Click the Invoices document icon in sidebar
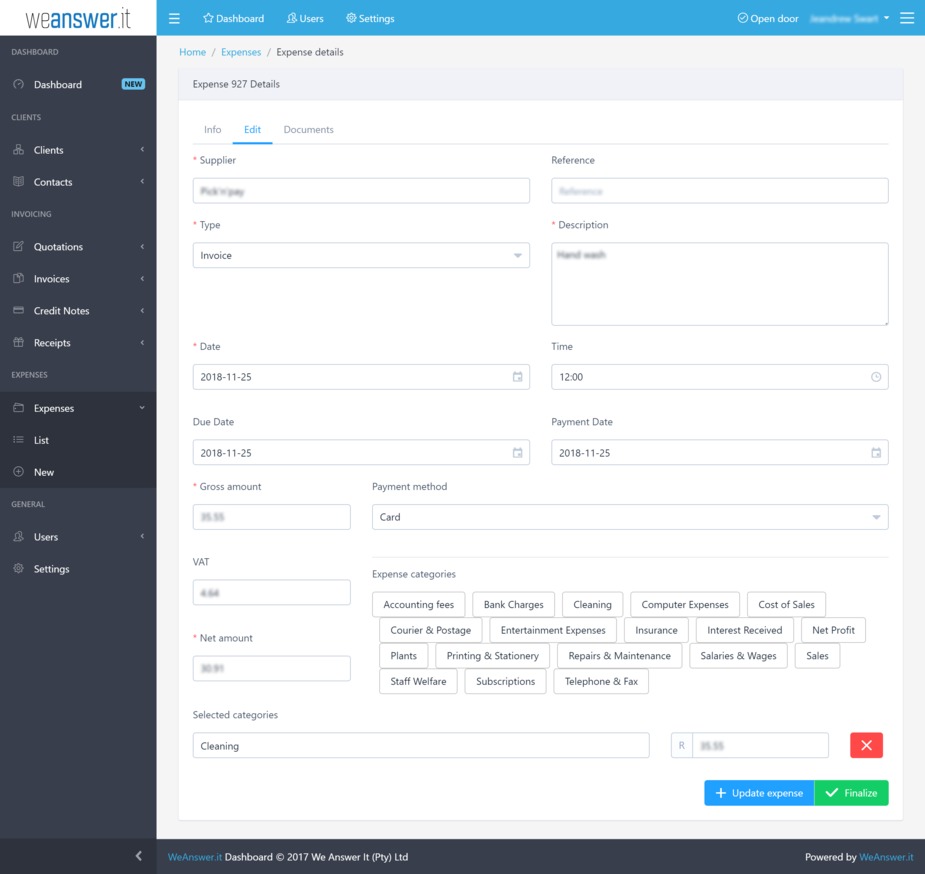The image size is (925, 874). click(19, 278)
